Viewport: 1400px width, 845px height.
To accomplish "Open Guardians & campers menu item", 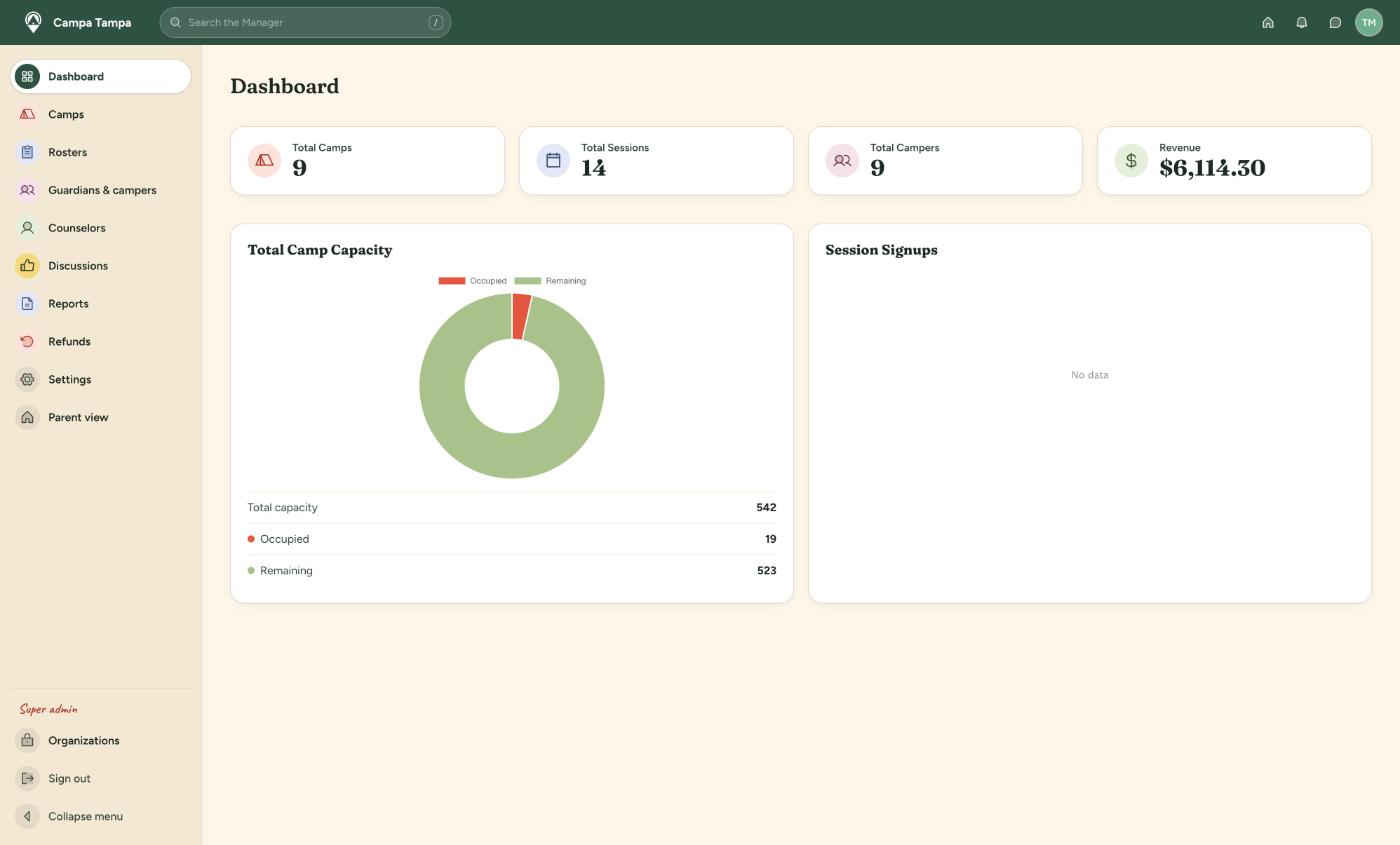I will coord(101,190).
